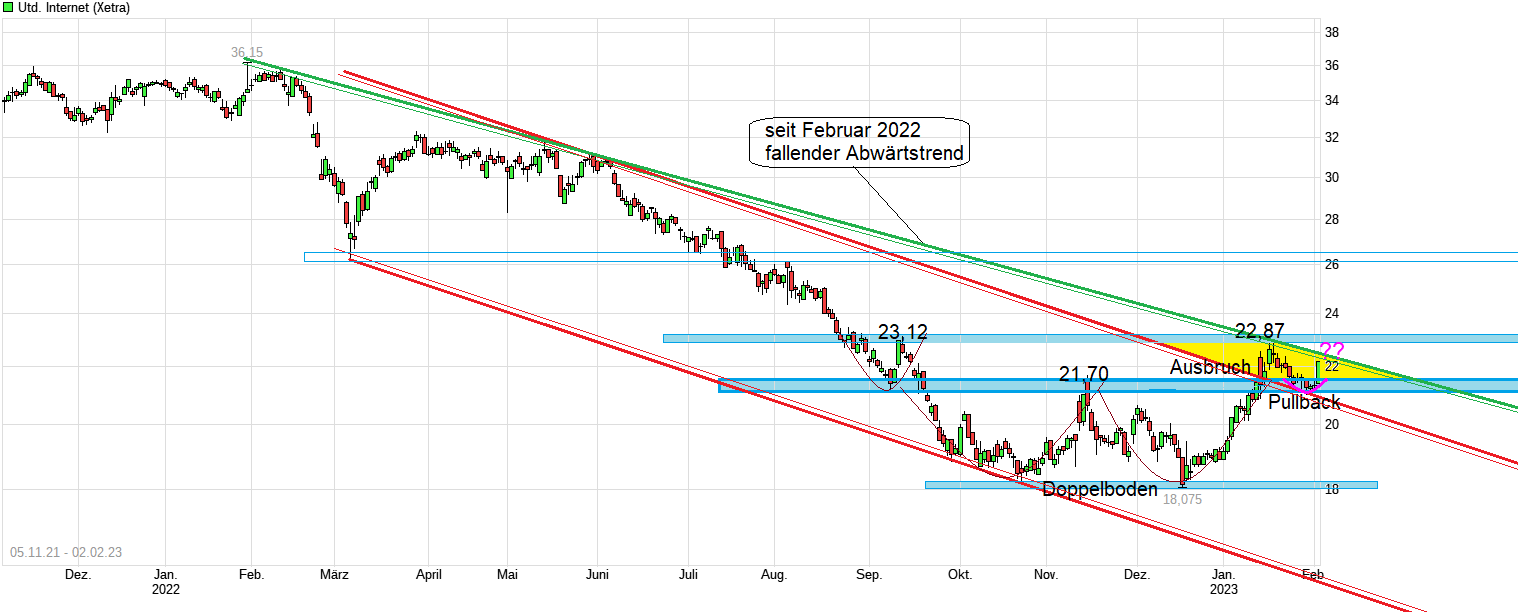Click the '26' price axis value
The image size is (1518, 612).
pos(1332,265)
